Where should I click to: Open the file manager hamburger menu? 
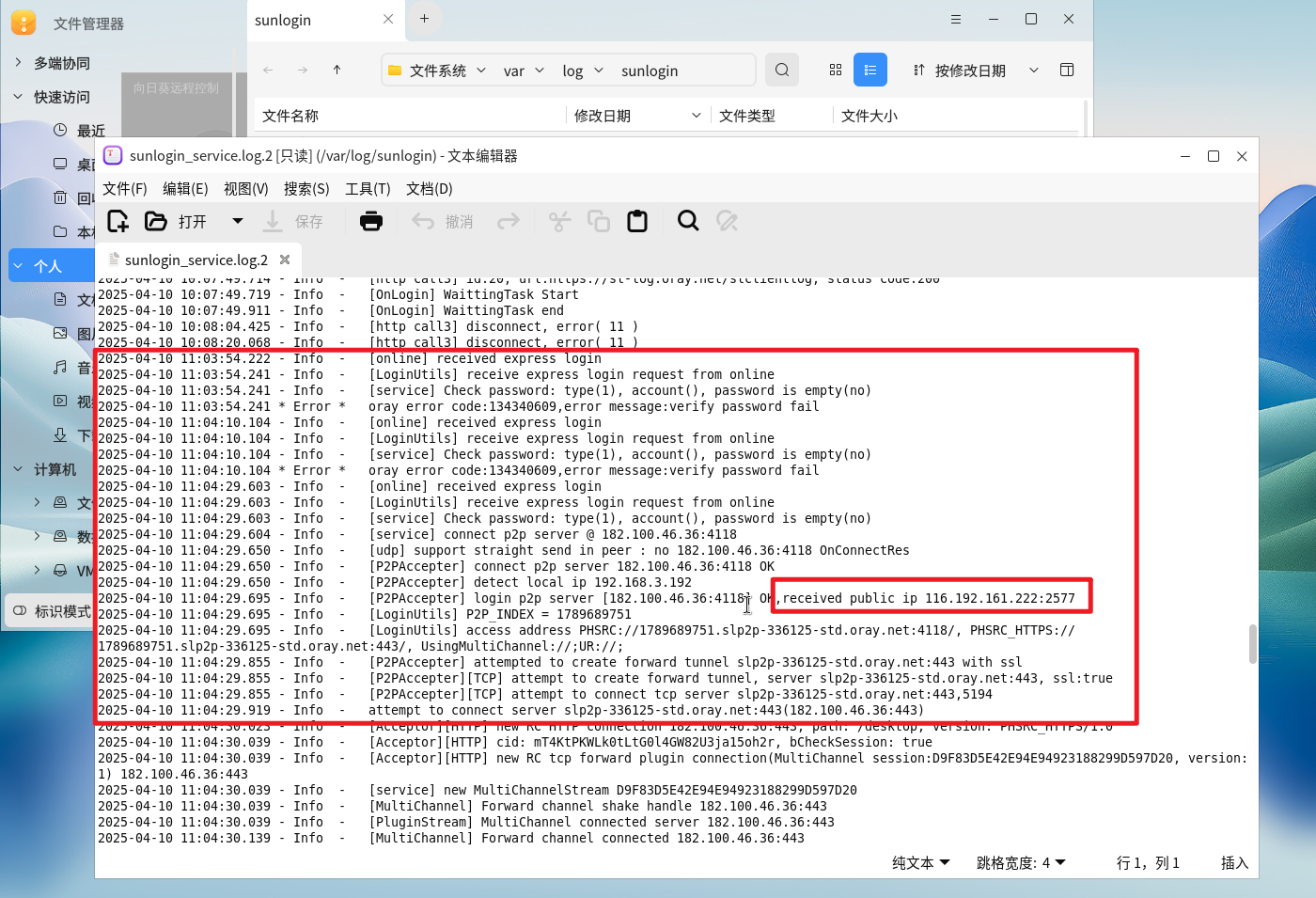[955, 19]
